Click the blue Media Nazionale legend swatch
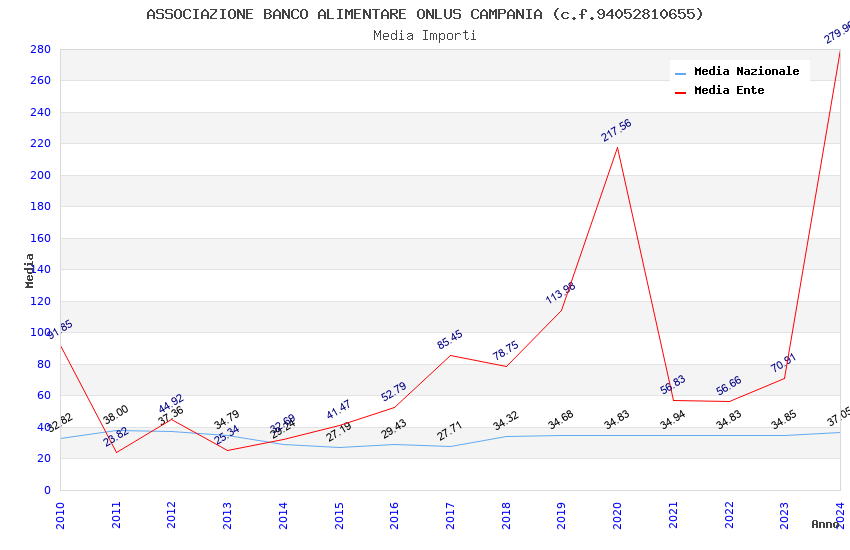The image size is (850, 550). click(680, 73)
